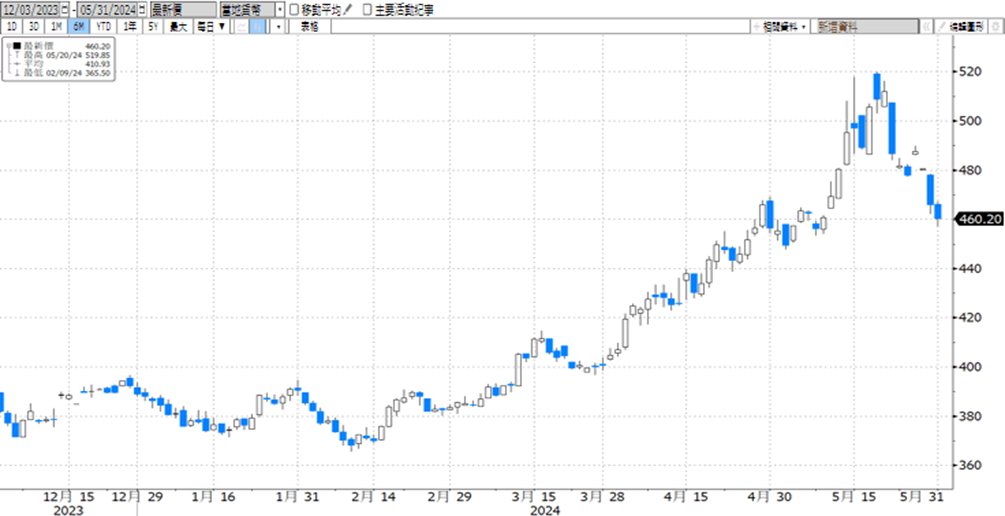Viewport: 1005px width, 516px height.
Task: Click the 2月 29 x-axis date label
Action: click(450, 497)
